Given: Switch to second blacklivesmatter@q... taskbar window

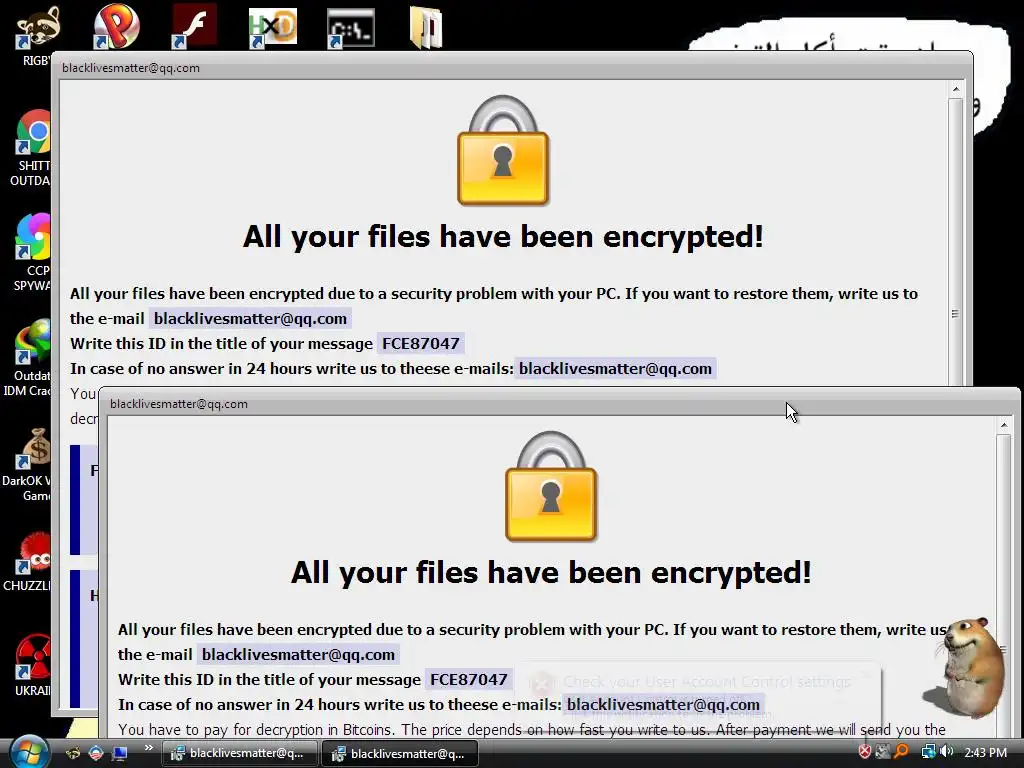Looking at the screenshot, I should tap(400, 754).
